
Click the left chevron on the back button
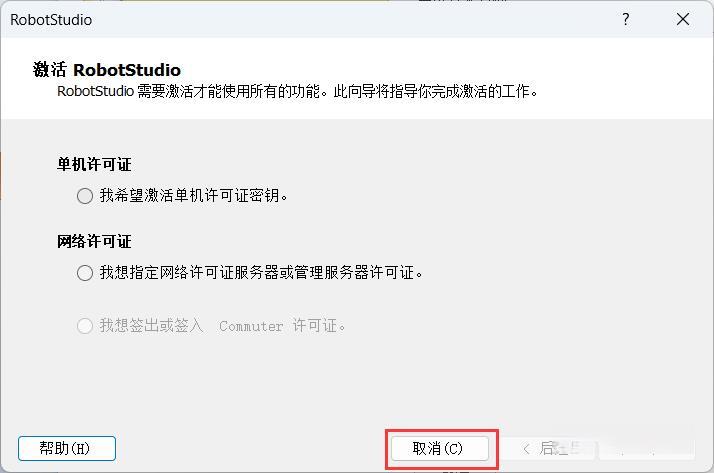click(x=526, y=449)
